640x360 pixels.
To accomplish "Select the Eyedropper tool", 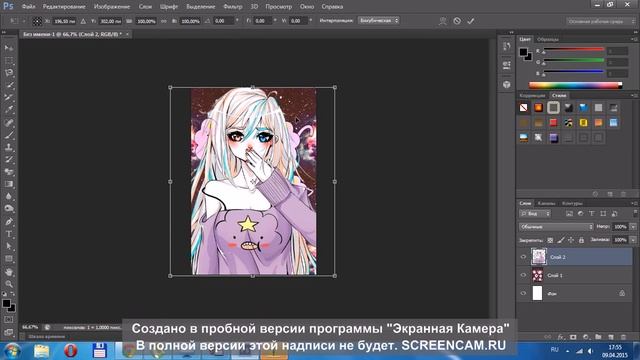I will click(9, 110).
